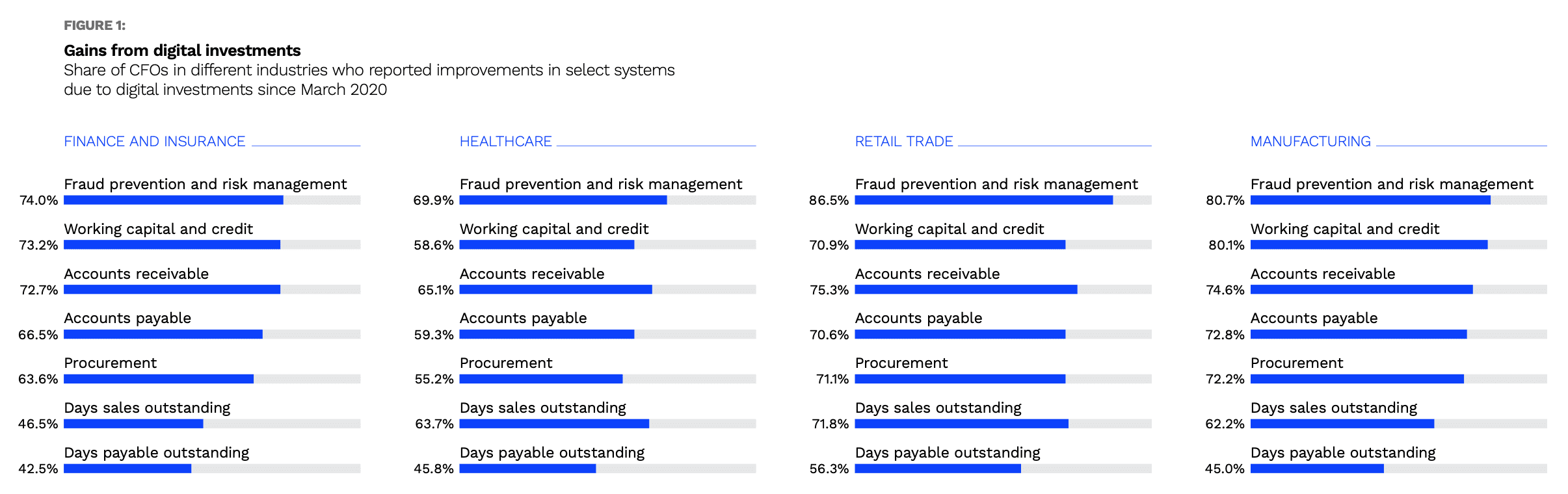Click the Finance and Insurance section heading

coord(154,142)
